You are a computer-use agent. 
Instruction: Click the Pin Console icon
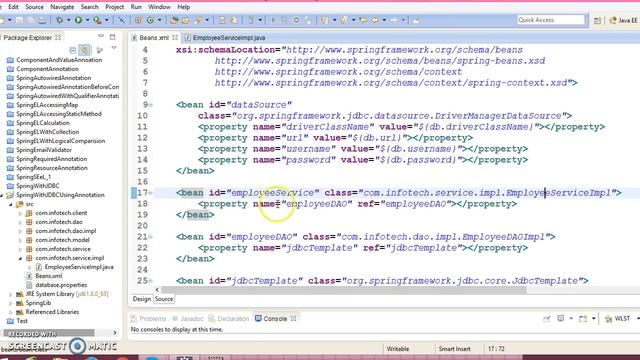click(x=547, y=319)
